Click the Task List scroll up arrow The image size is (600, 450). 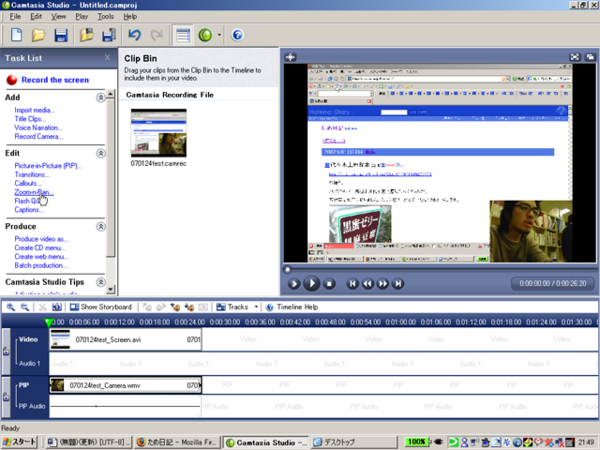tap(111, 94)
